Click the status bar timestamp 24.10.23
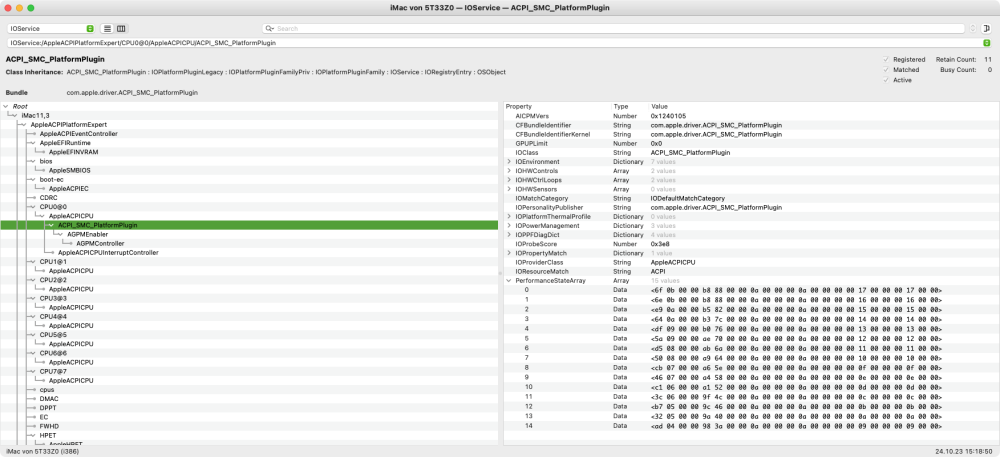The image size is (1000, 457). click(965, 451)
